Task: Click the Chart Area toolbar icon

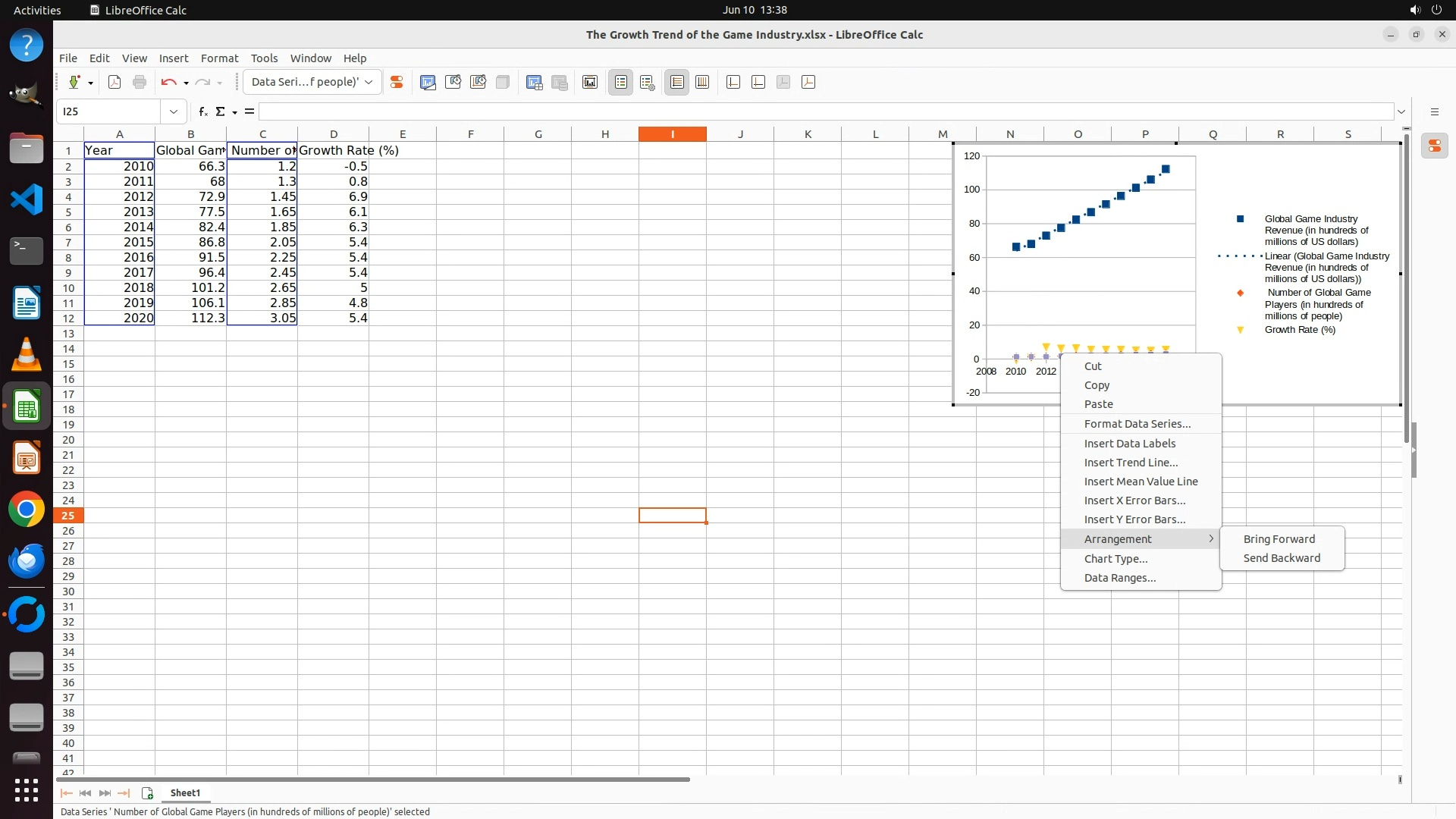Action: [x=453, y=82]
